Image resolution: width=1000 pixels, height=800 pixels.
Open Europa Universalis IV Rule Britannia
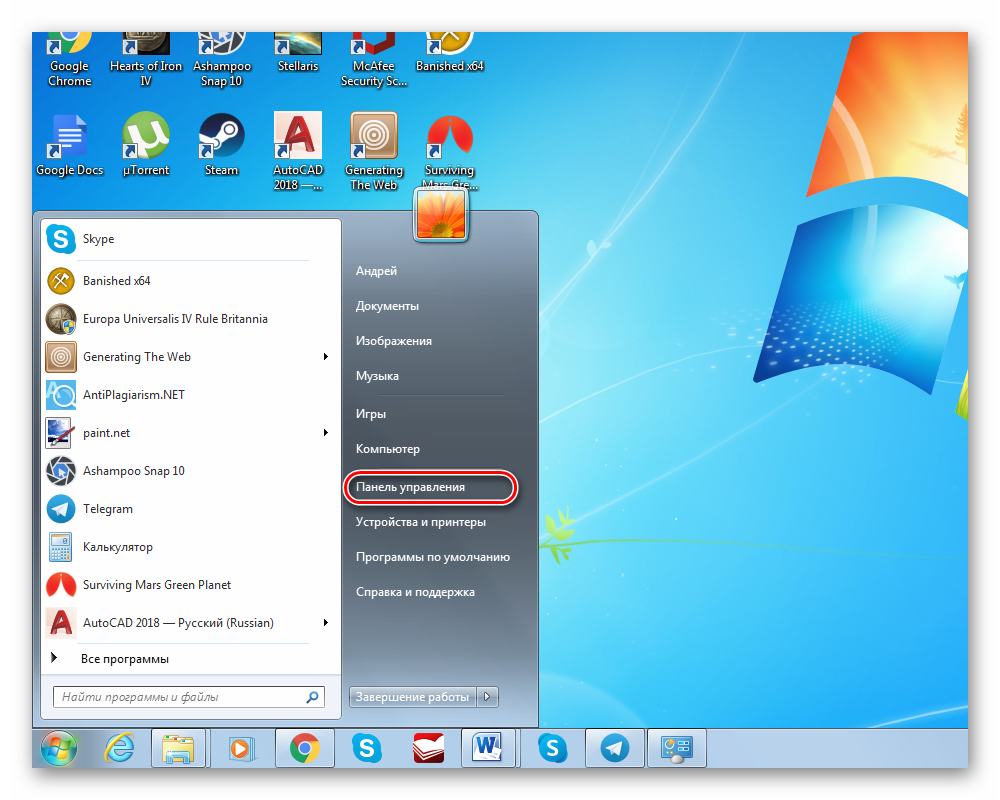[x=190, y=319]
